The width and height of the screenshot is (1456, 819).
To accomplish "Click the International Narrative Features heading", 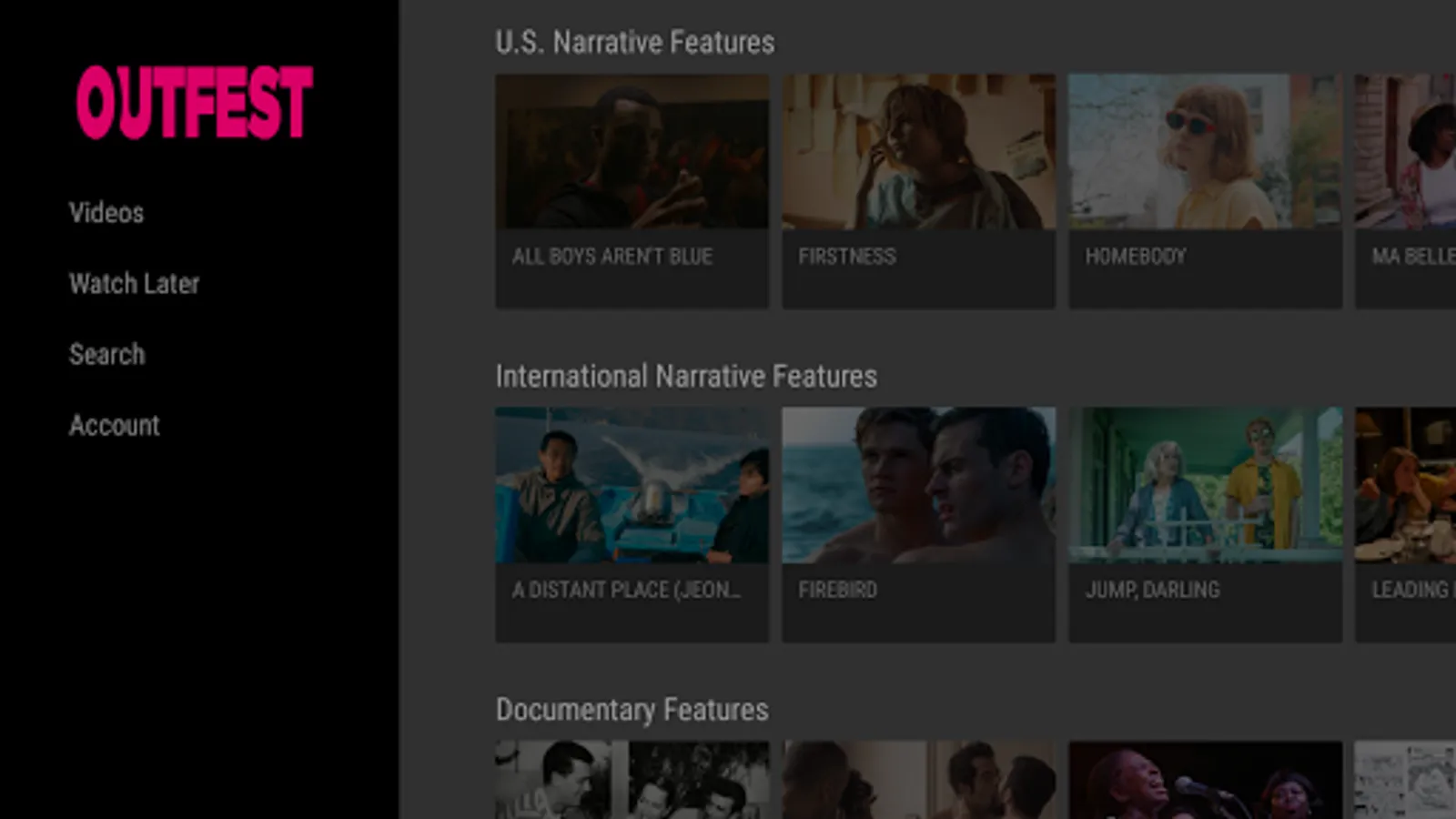I will click(x=686, y=377).
